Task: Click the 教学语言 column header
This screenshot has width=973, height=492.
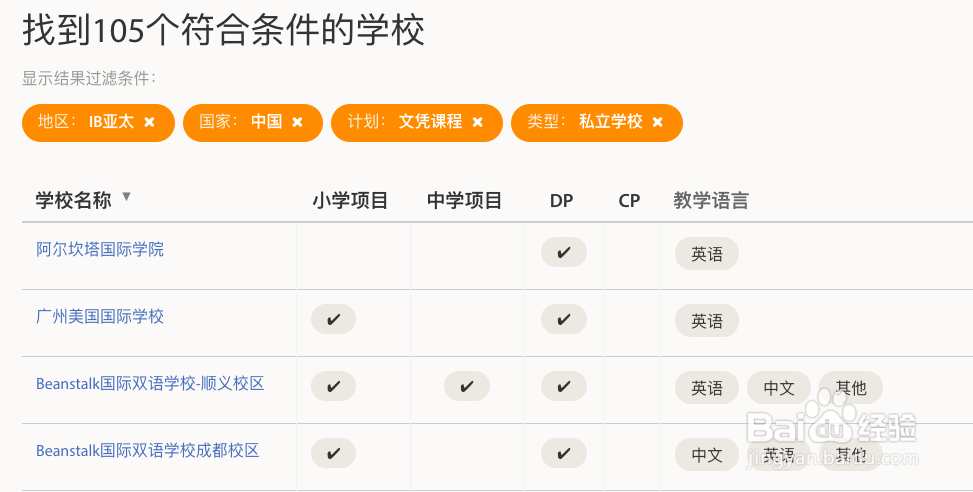Action: [x=711, y=200]
